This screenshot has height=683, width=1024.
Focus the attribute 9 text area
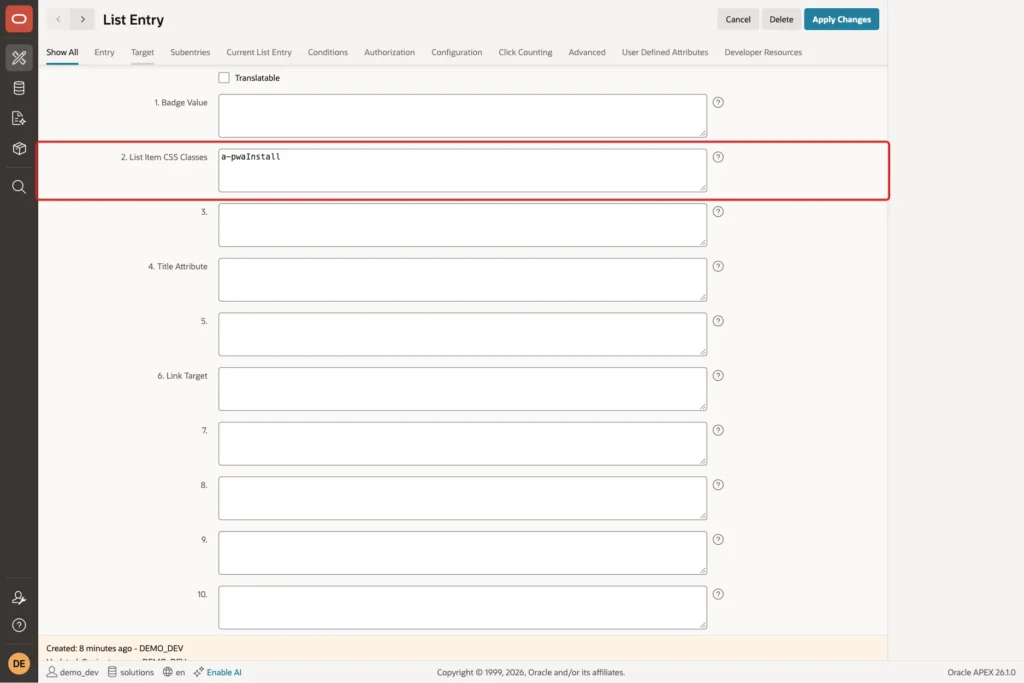coord(462,553)
